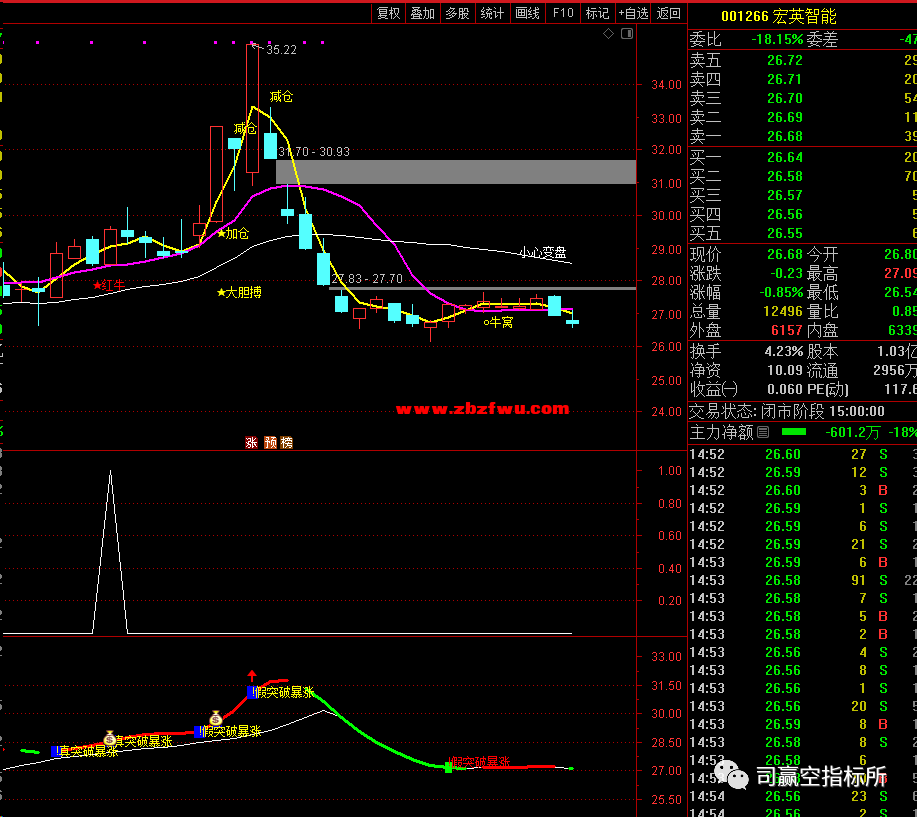
Task: Click the 换手 value 4.23%
Action: [x=784, y=351]
